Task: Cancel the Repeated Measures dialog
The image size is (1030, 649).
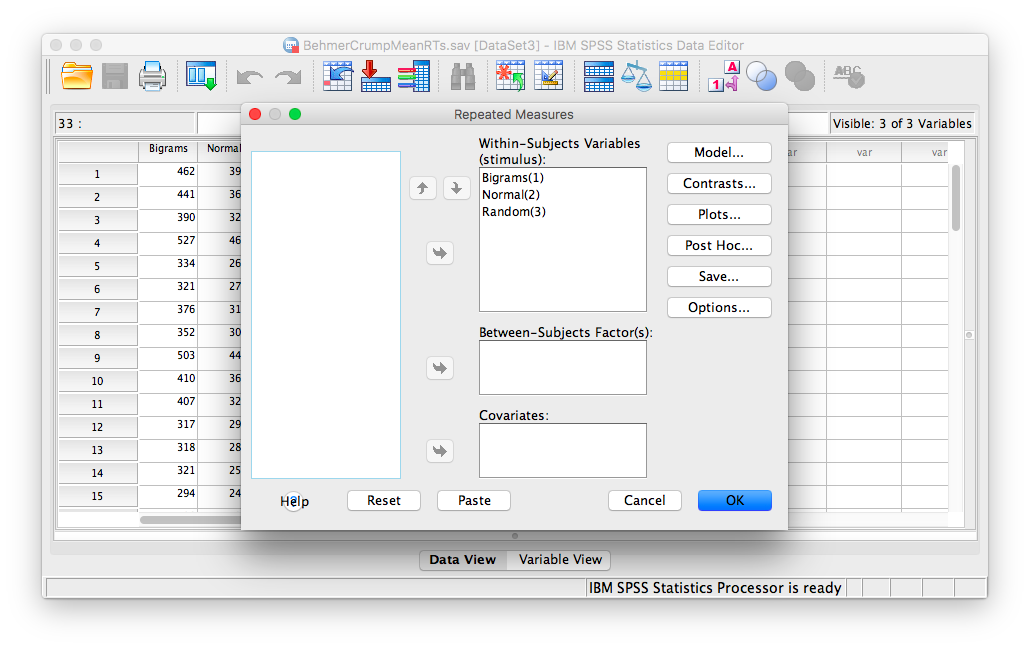Action: click(644, 501)
